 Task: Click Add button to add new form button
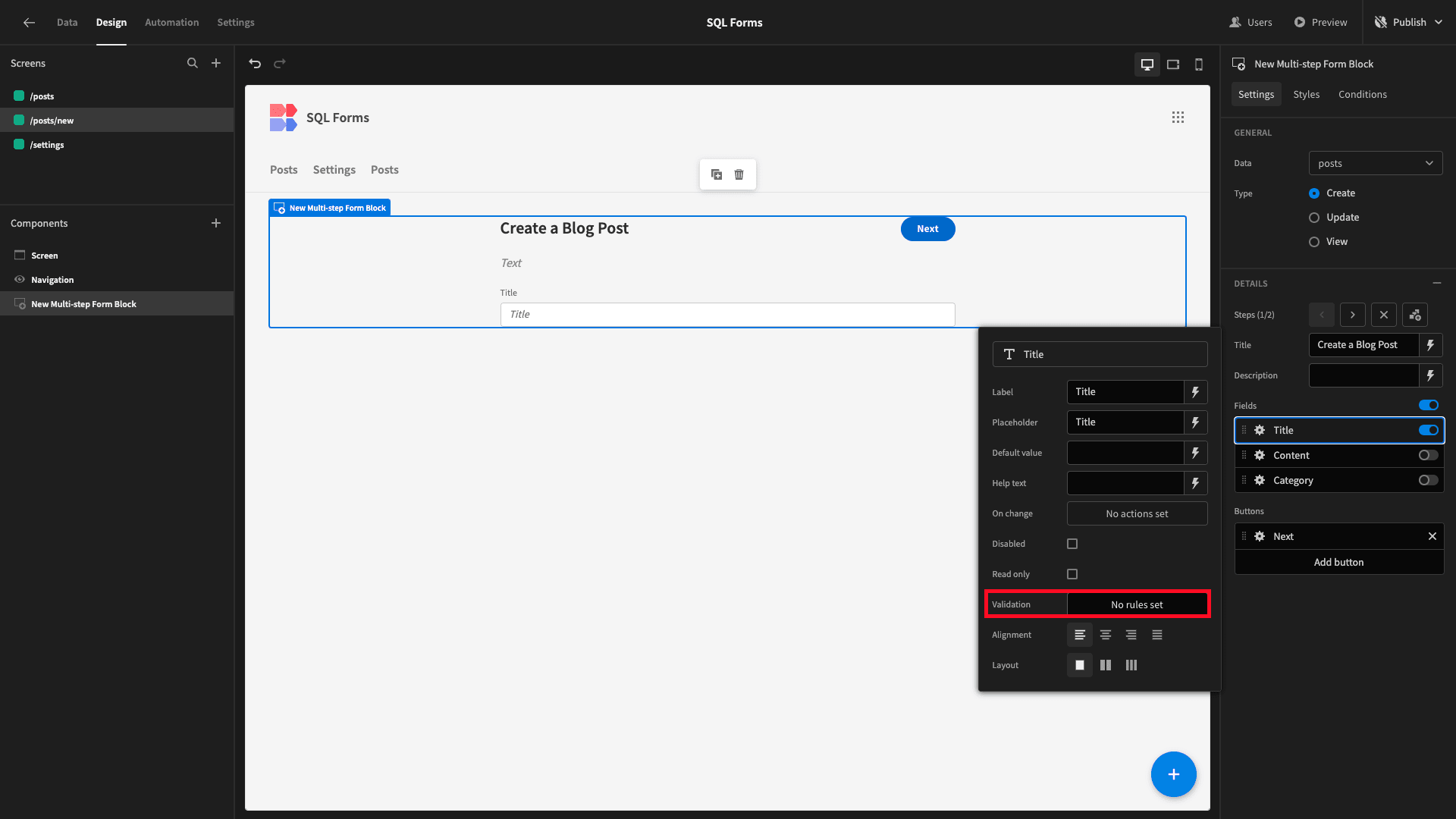[x=1338, y=562]
